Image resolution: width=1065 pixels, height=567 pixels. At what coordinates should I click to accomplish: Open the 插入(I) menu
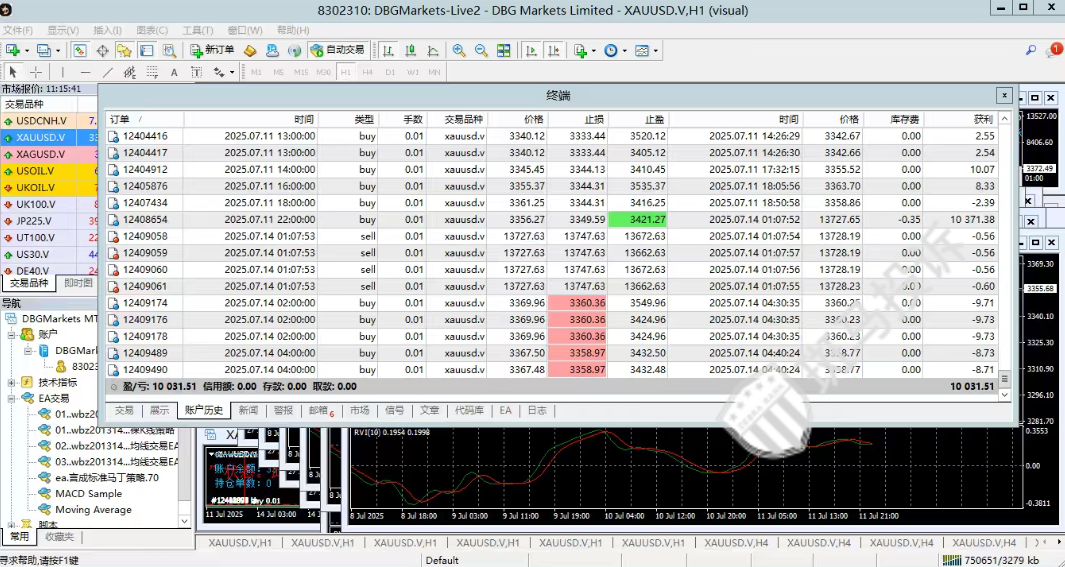[107, 30]
